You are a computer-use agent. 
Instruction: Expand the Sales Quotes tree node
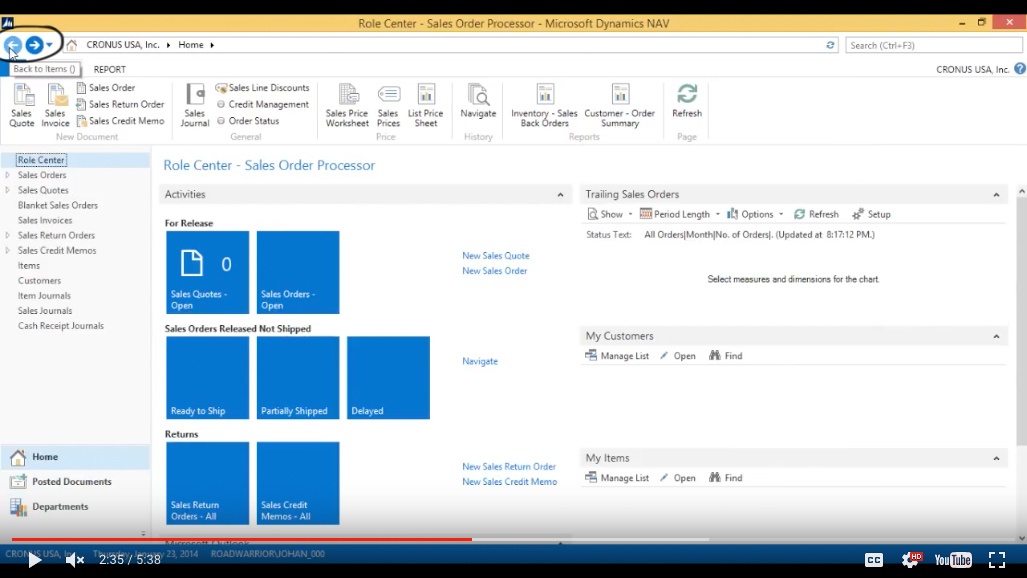pyautogui.click(x=8, y=190)
